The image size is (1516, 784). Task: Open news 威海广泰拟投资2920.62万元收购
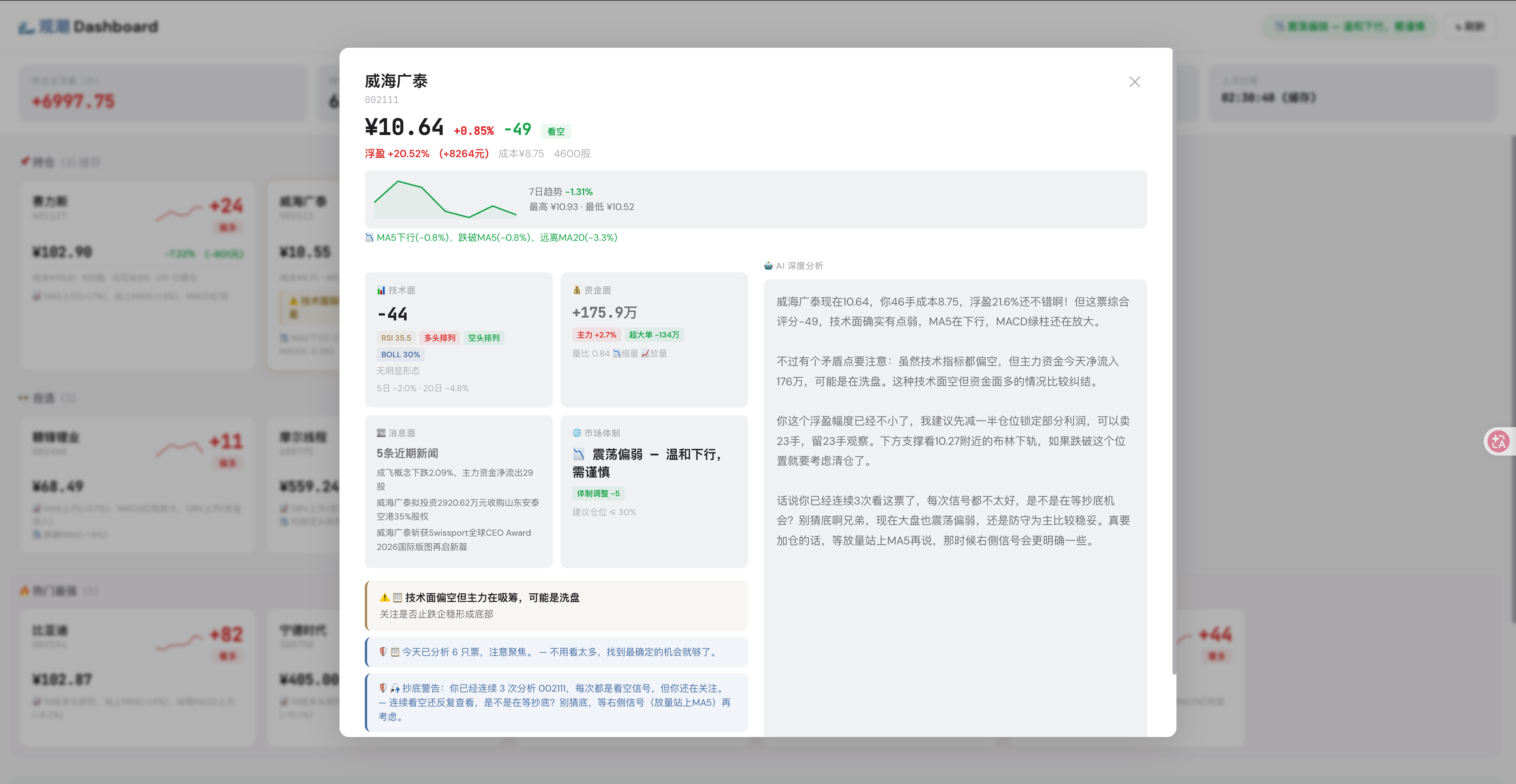(458, 509)
